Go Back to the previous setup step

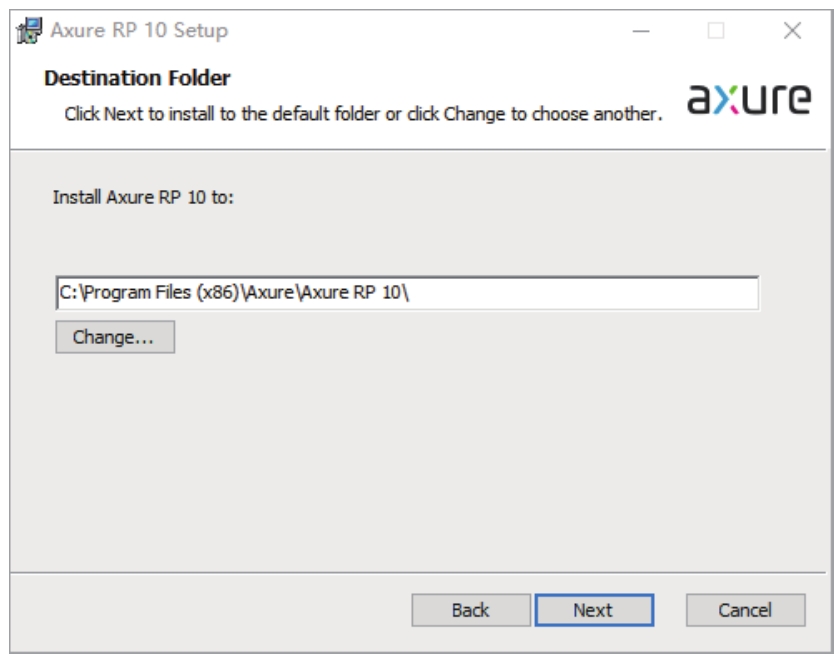pyautogui.click(x=470, y=610)
